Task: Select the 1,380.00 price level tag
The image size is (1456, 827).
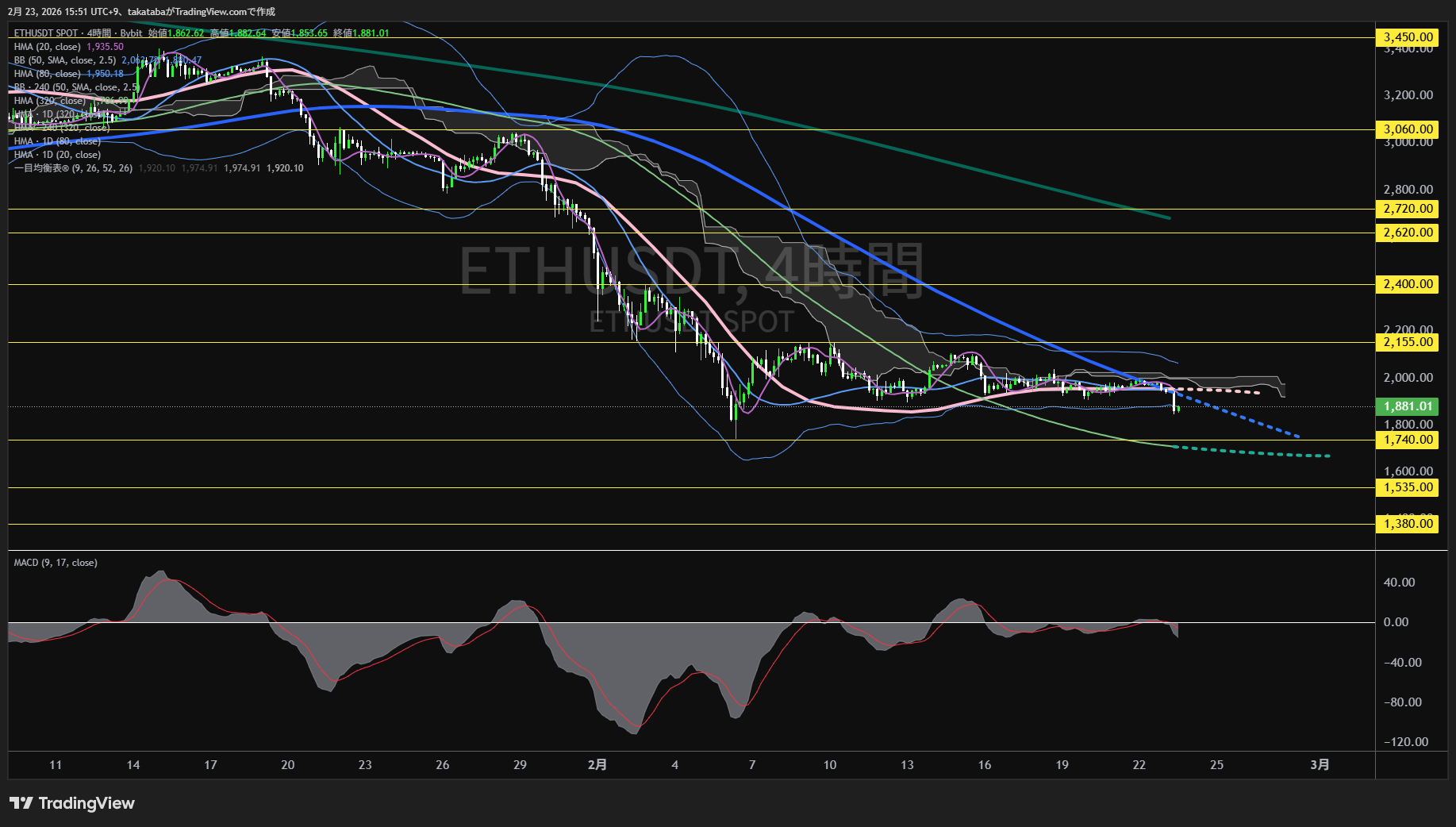Action: click(1408, 524)
